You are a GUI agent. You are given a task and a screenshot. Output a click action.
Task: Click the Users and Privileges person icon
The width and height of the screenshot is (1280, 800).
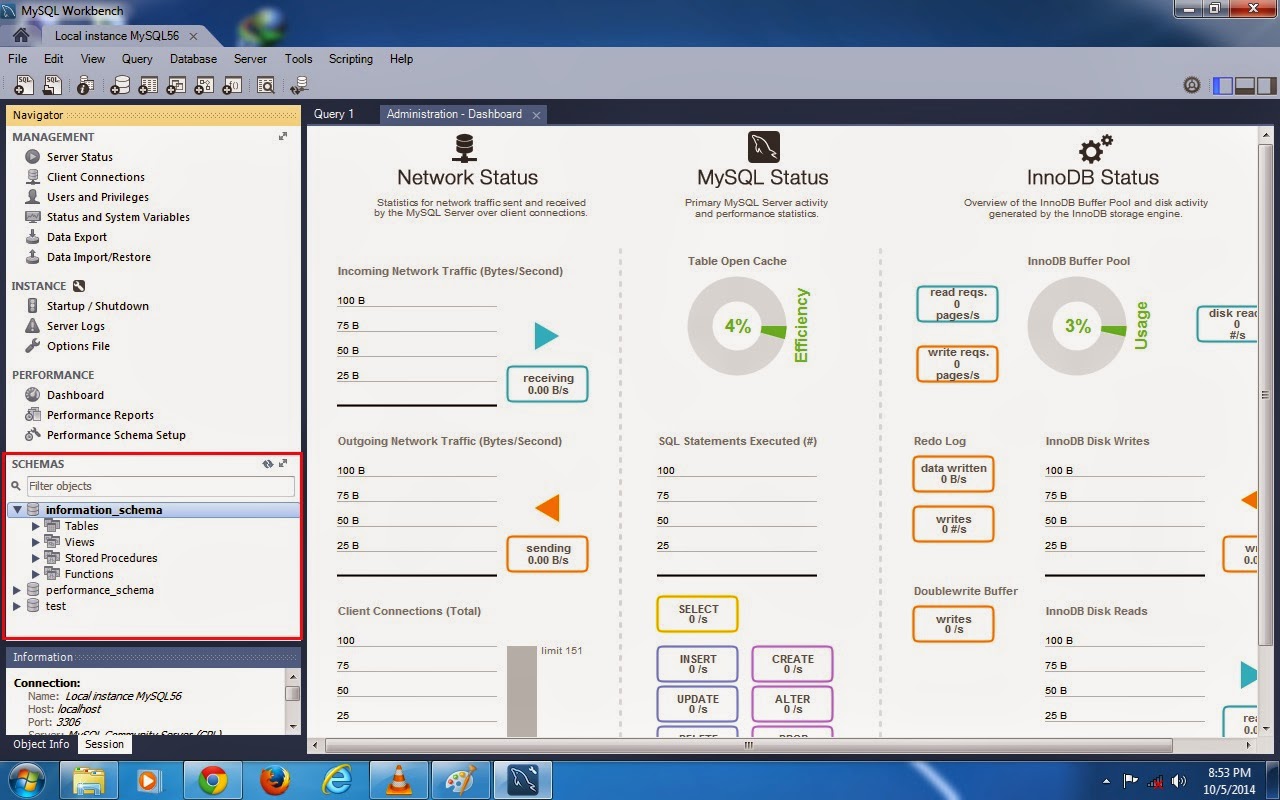32,197
